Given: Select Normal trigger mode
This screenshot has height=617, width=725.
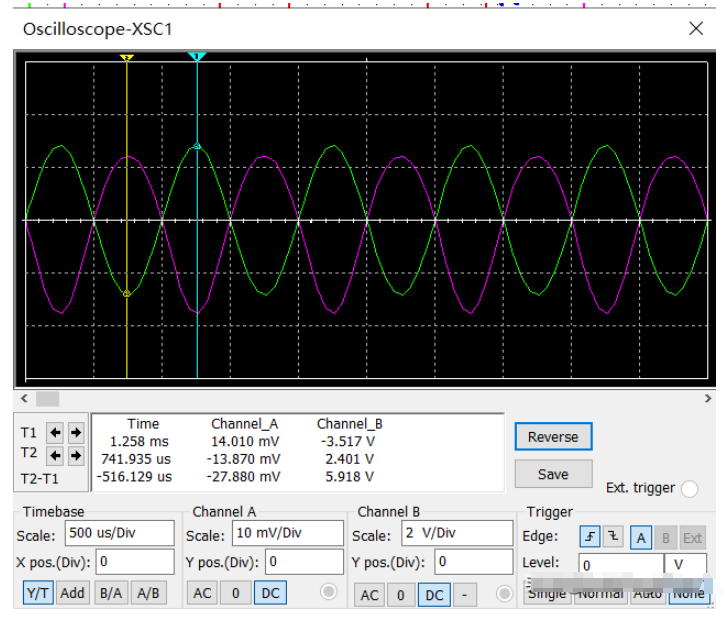Looking at the screenshot, I should click(x=600, y=594).
